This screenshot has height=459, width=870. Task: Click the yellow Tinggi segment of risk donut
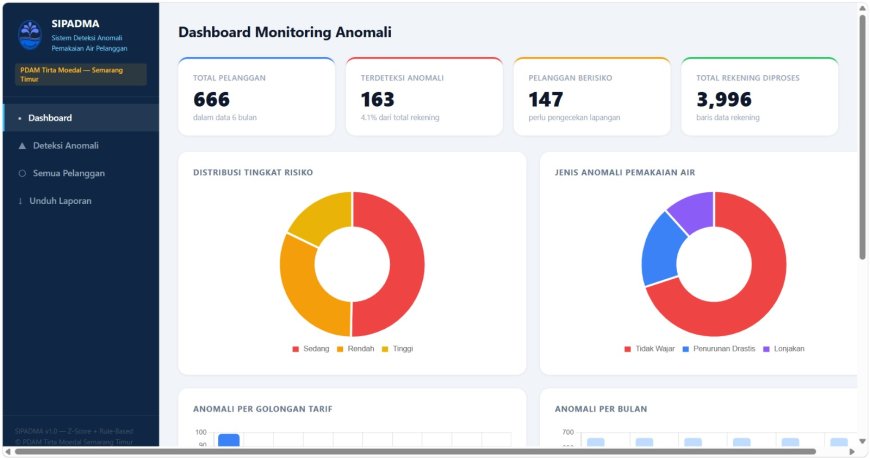click(325, 218)
